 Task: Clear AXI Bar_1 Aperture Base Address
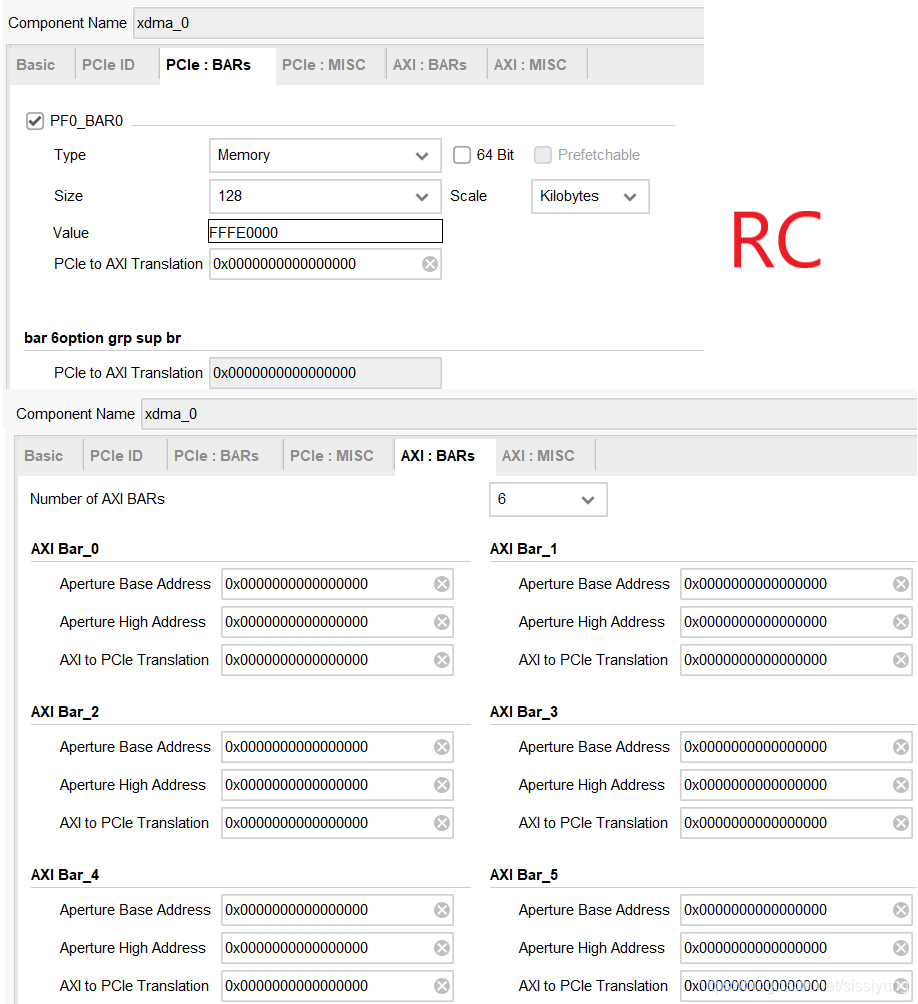pos(901,584)
